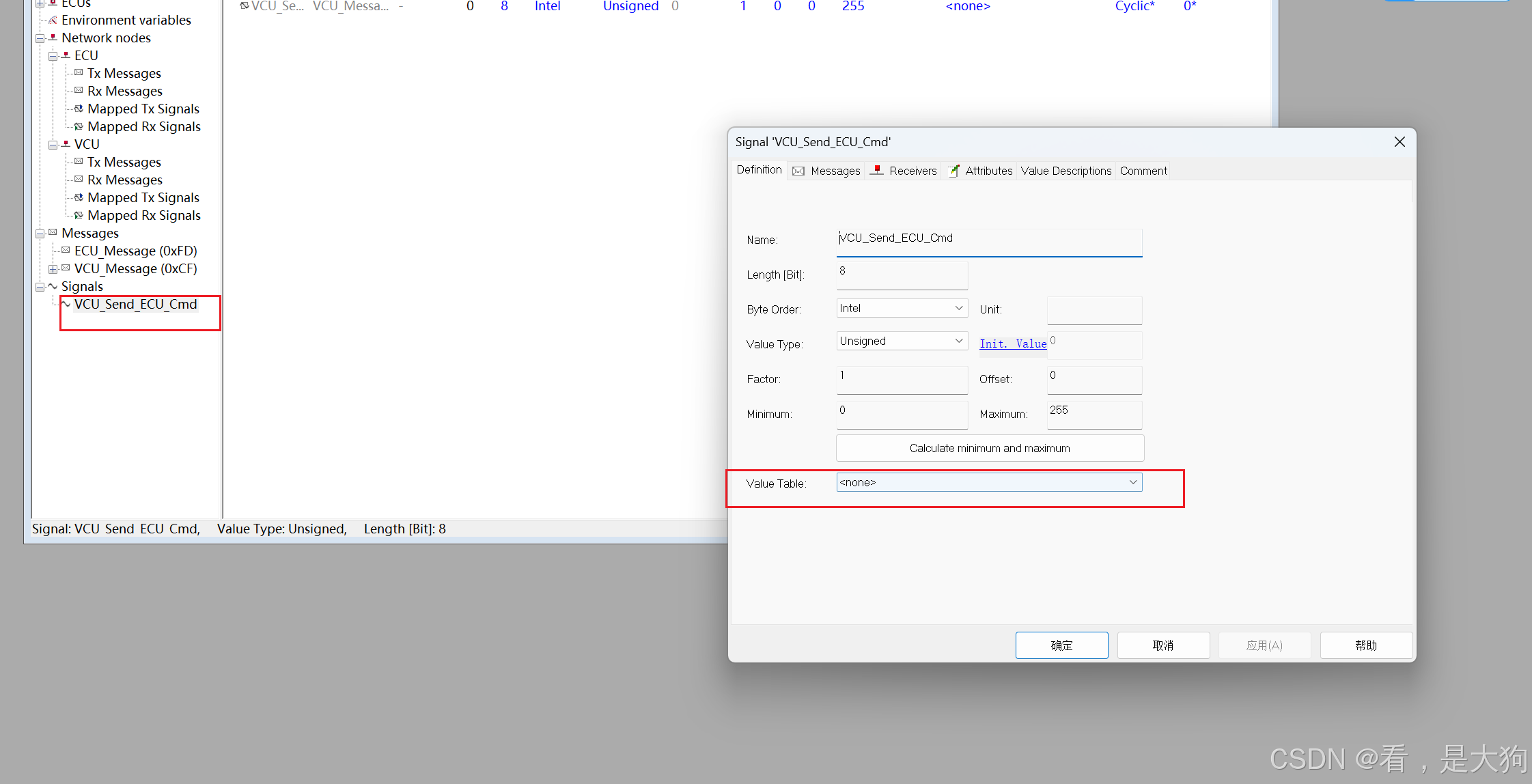Collapse the ECU node in the tree
Screen dimensions: 1532x784
click(53, 56)
